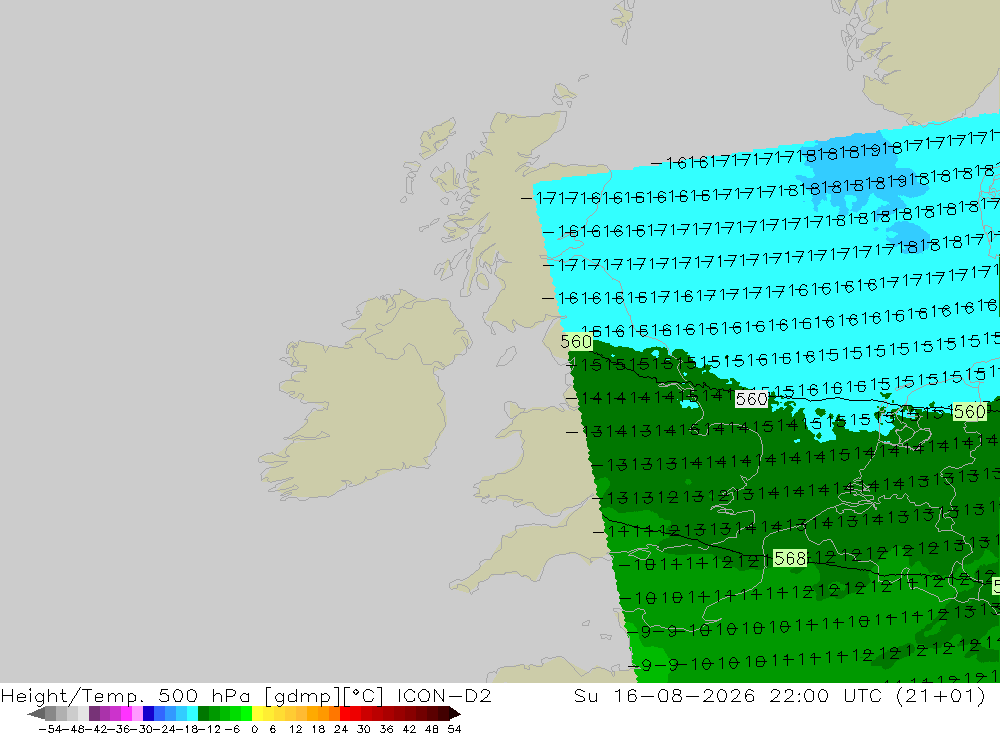1000x733 pixels.
Task: Click the bright yellow legend swatch
Action: click(x=258, y=714)
